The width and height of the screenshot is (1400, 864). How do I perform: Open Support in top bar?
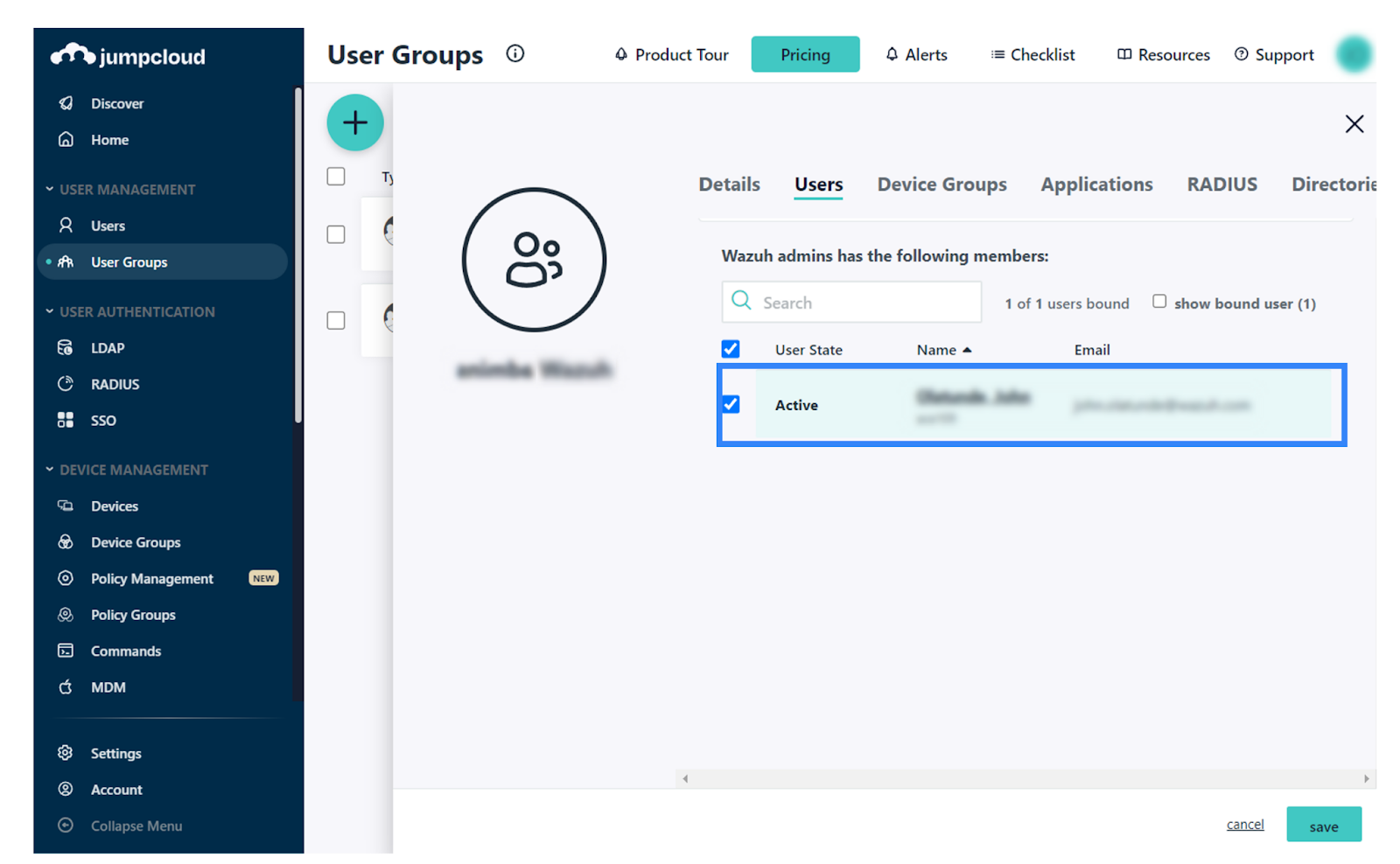1274,55
